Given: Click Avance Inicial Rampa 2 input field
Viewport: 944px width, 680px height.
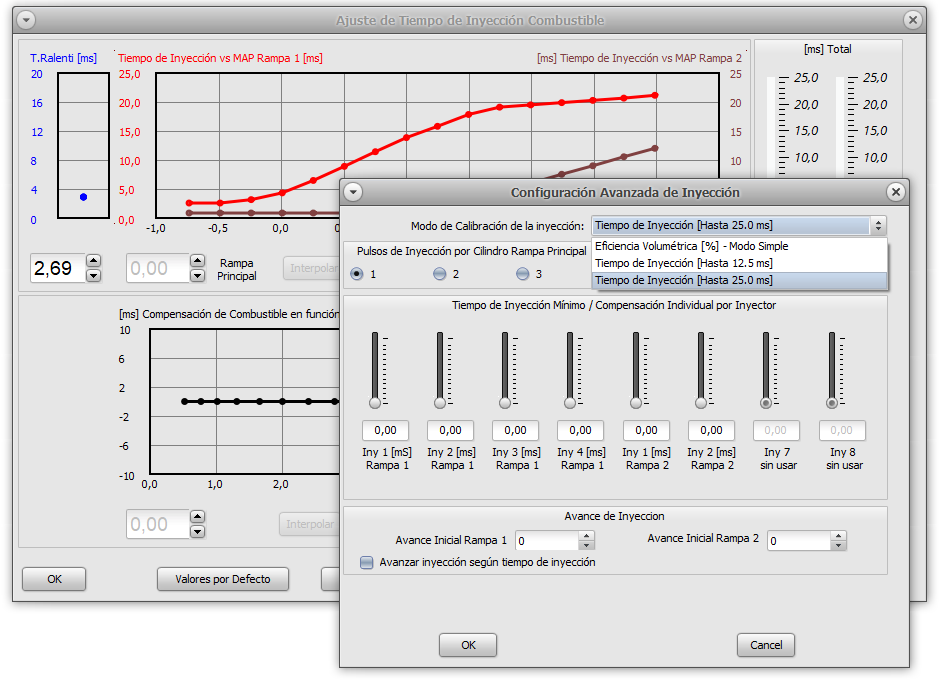Looking at the screenshot, I should (x=799, y=541).
